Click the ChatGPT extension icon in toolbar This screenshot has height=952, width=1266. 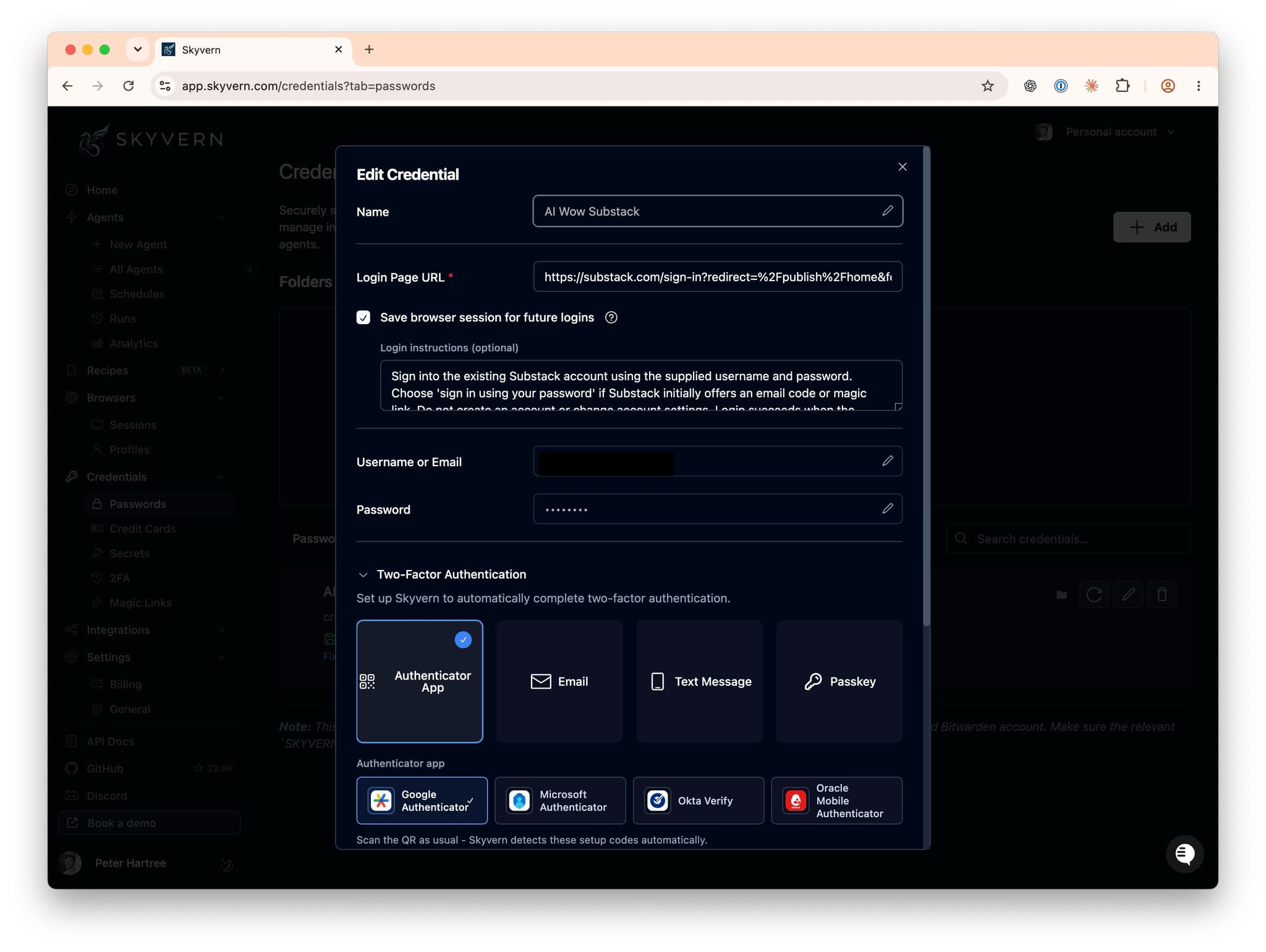click(x=1030, y=86)
